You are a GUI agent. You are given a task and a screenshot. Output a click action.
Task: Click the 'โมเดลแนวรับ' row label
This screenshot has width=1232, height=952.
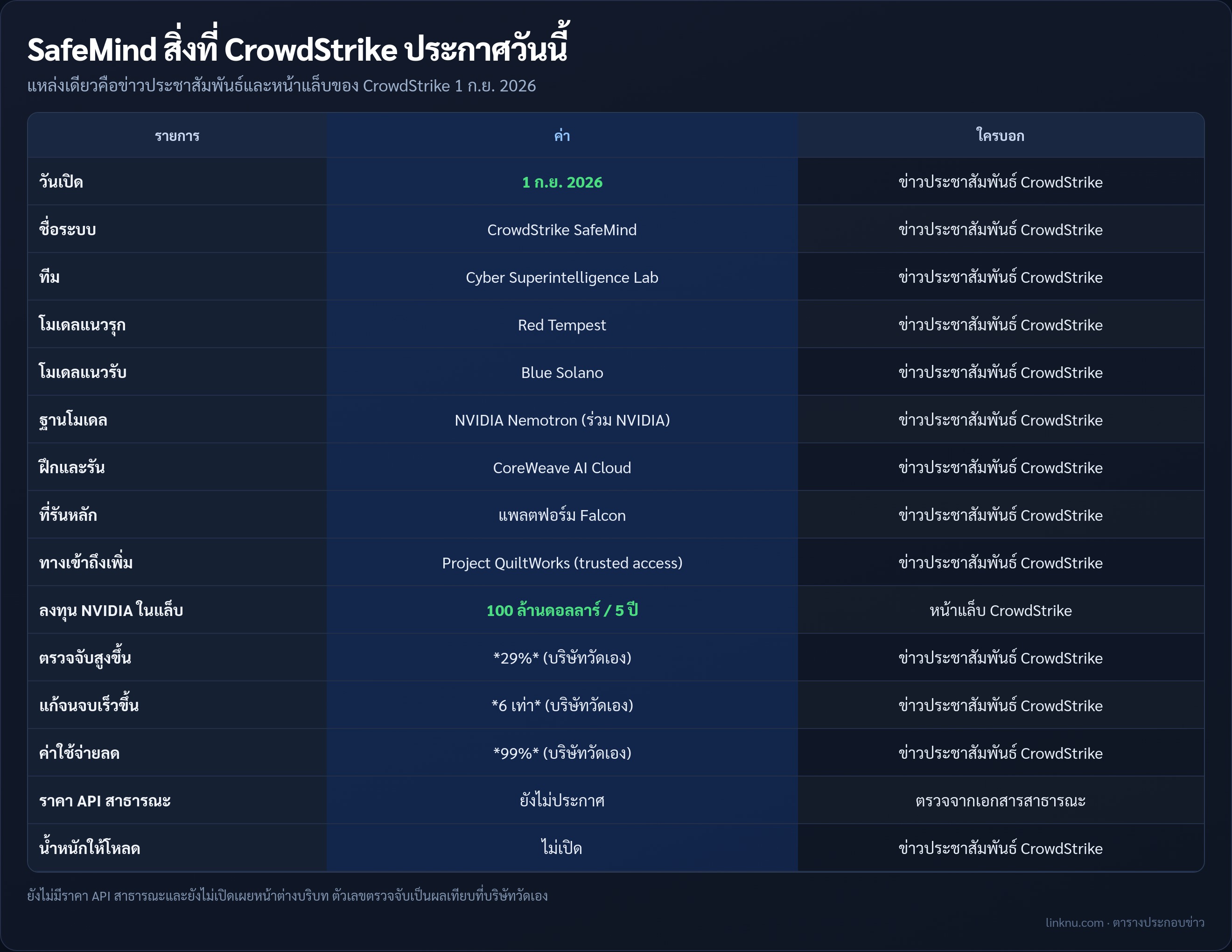pos(82,373)
